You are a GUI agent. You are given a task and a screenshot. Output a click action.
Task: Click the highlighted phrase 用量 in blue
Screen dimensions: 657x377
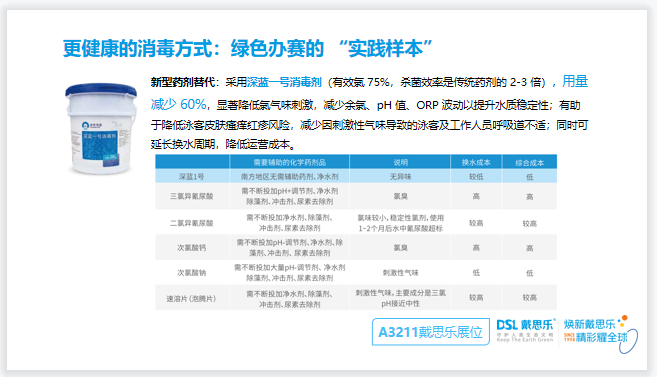coord(575,81)
